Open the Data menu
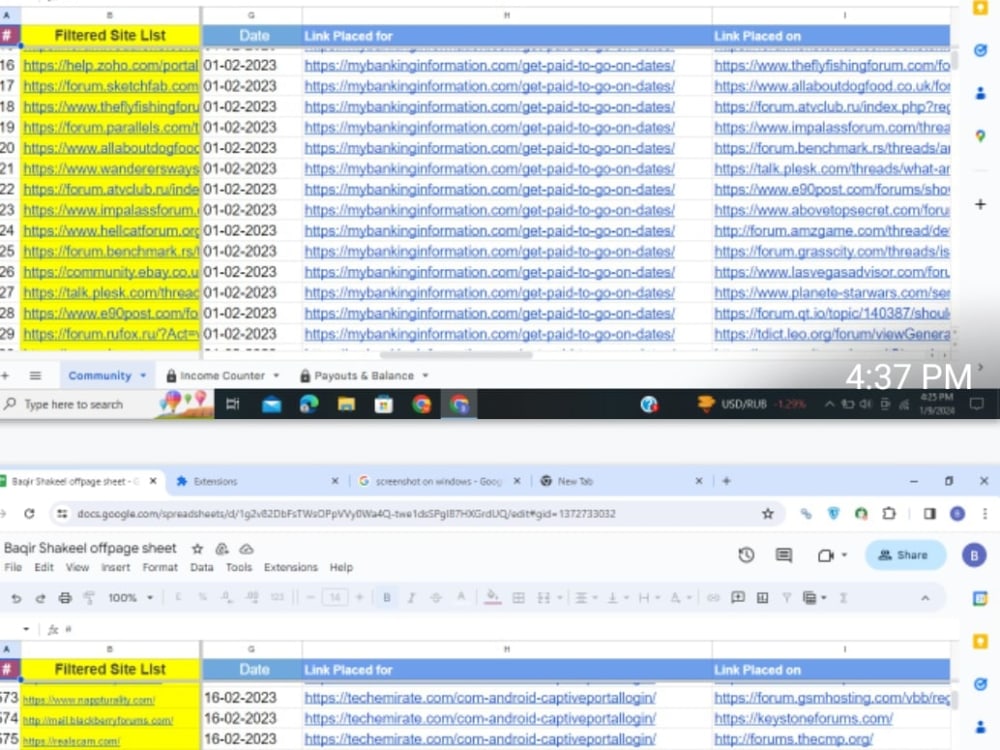 [202, 567]
